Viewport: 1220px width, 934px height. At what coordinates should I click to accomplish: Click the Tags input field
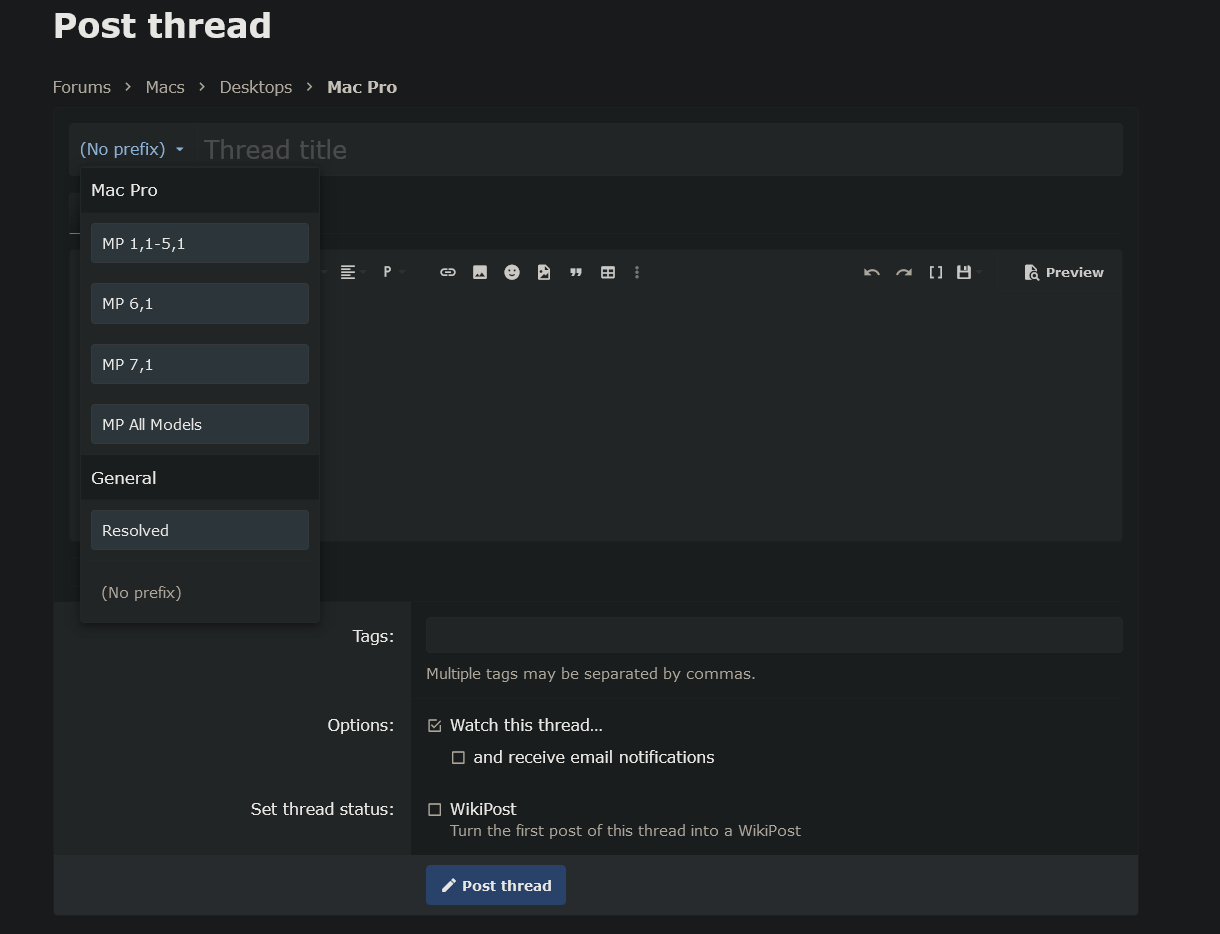click(x=774, y=635)
